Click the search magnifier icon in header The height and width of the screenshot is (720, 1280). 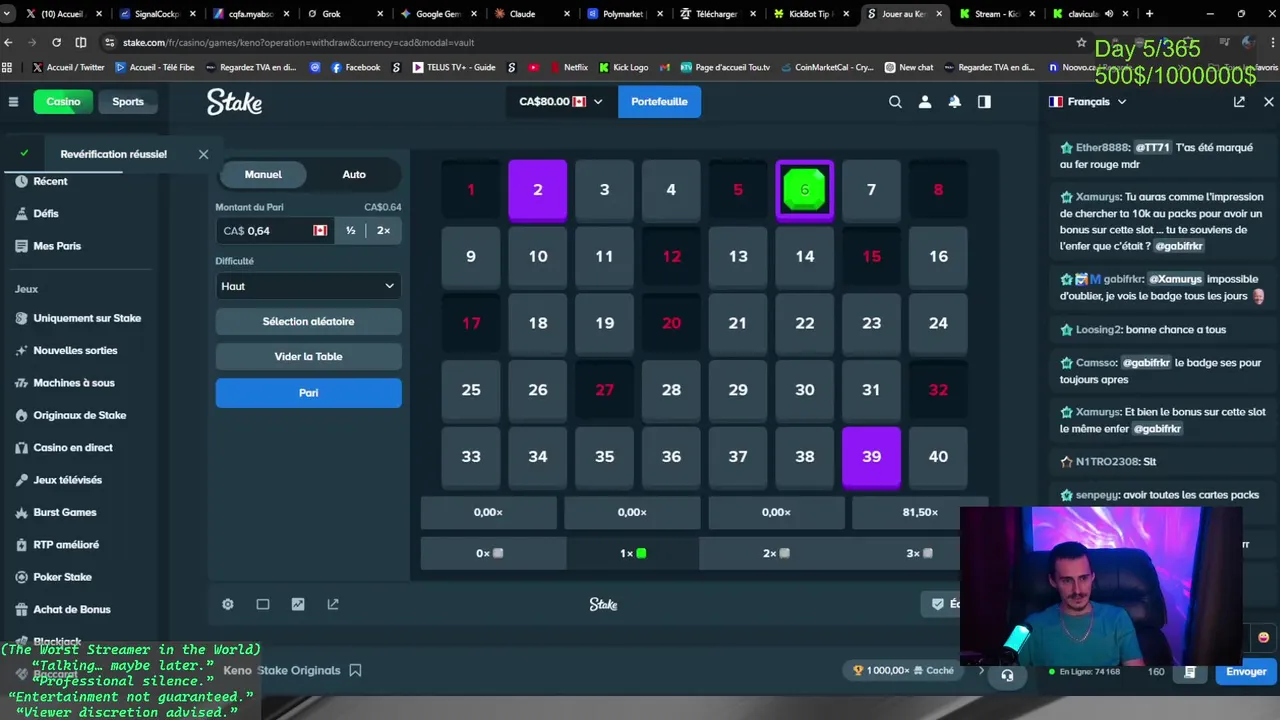coord(895,101)
